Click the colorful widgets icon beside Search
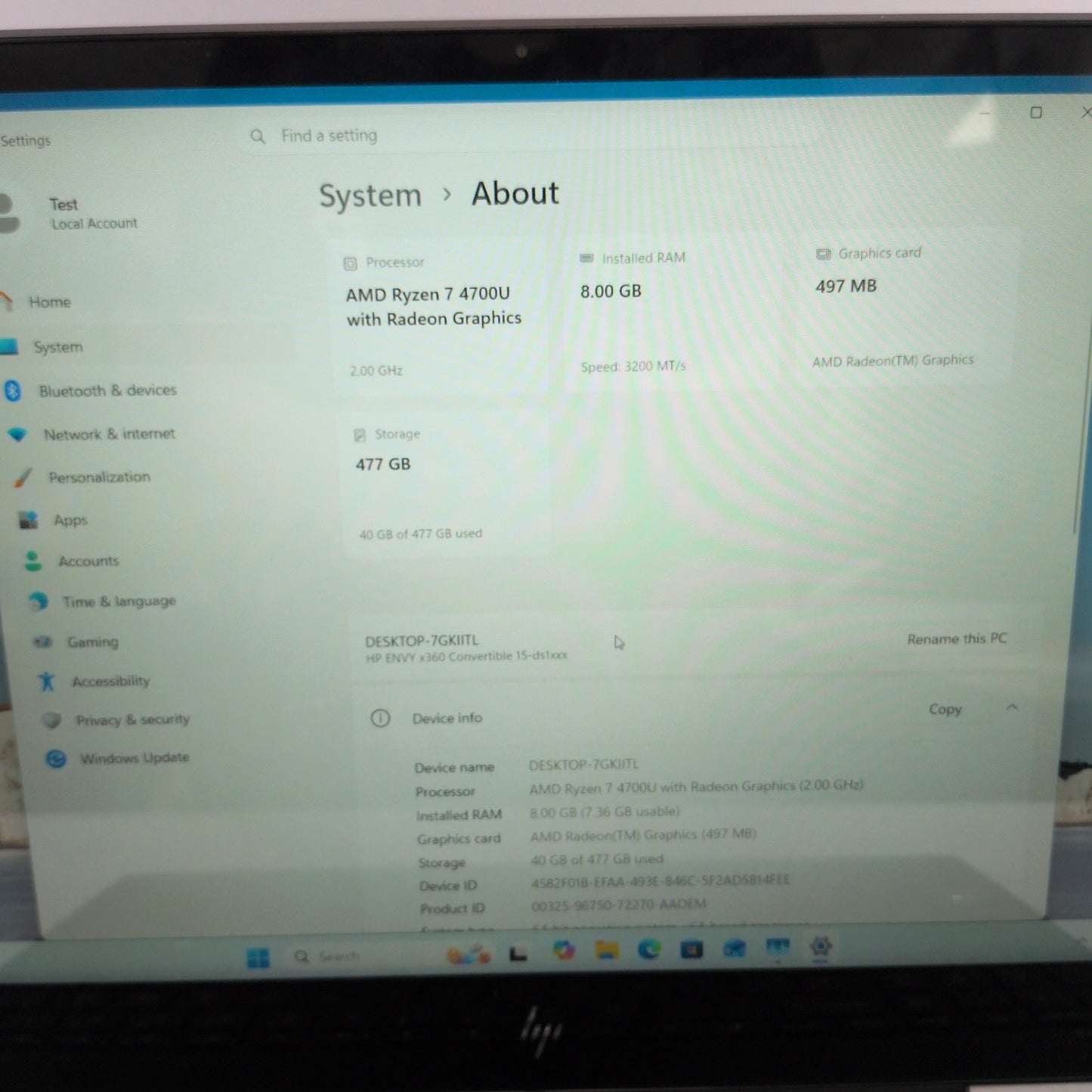1092x1092 pixels. pyautogui.click(x=469, y=956)
